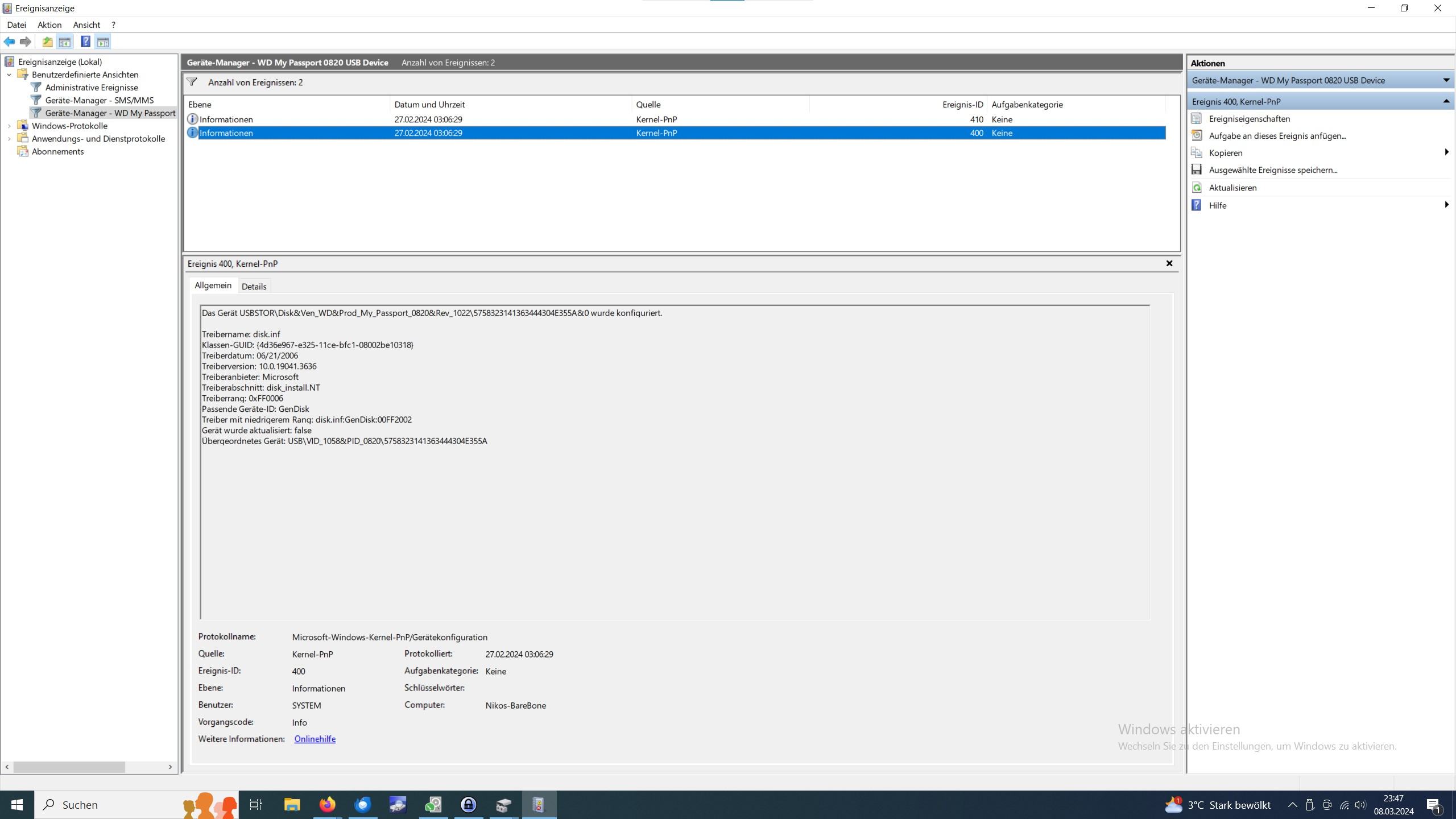Select Ereignisanzeige (Lokal) root node
Viewport: 1456px width, 819px height.
click(60, 62)
